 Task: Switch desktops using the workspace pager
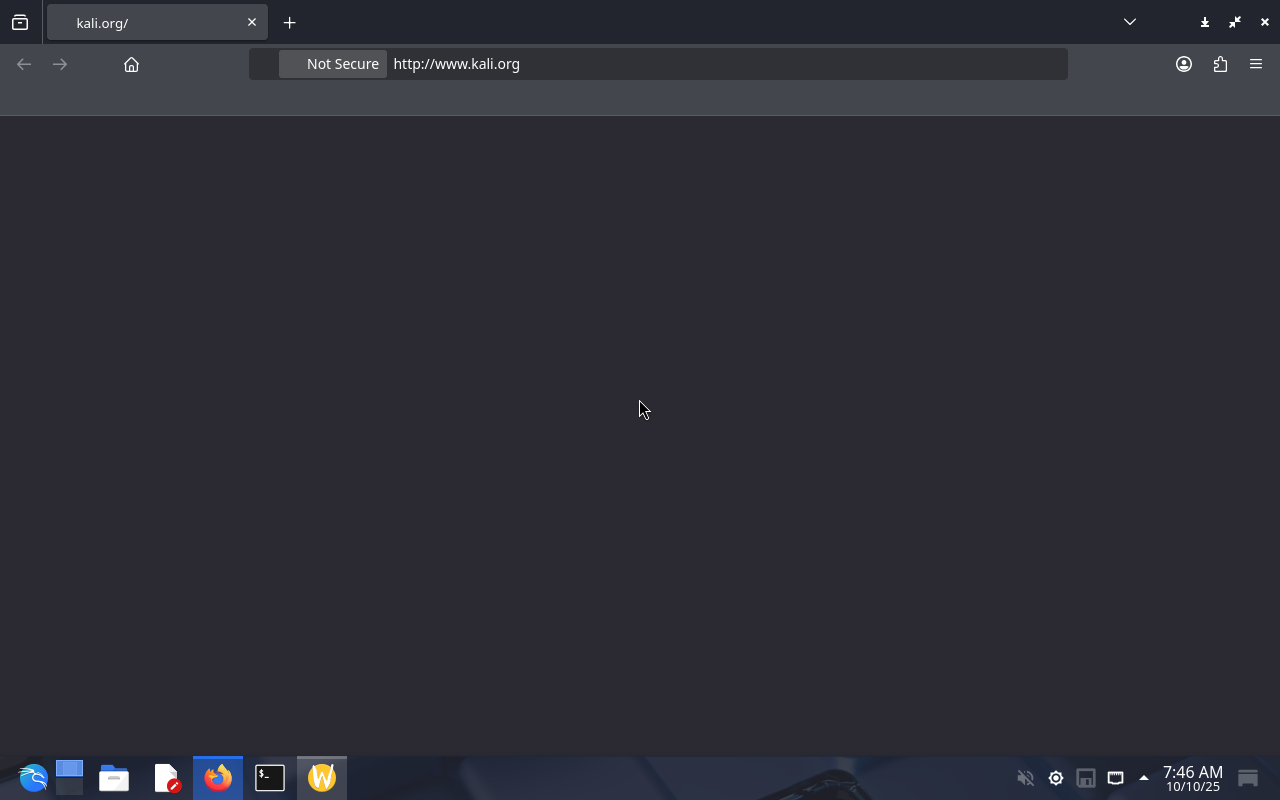[x=69, y=778]
